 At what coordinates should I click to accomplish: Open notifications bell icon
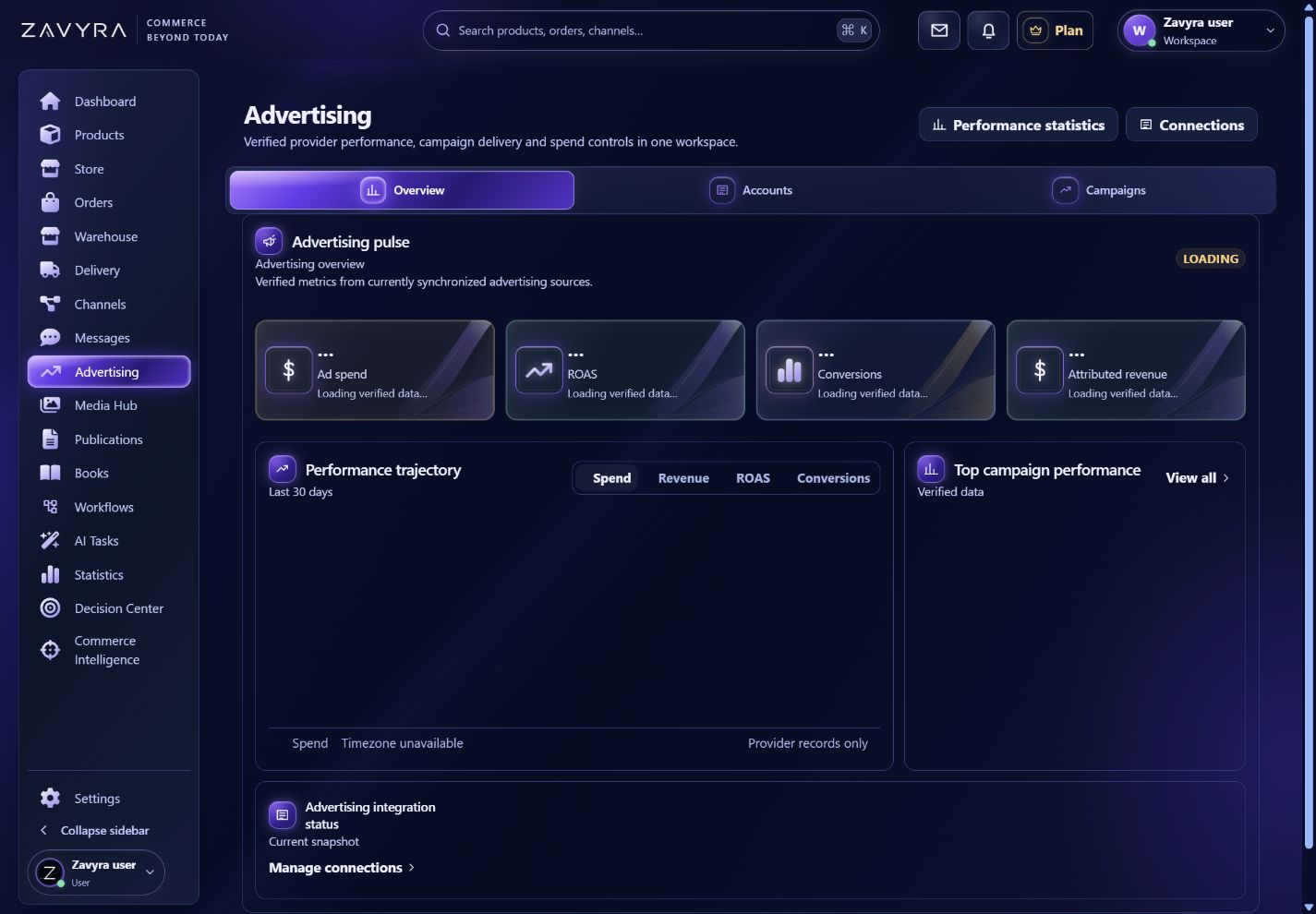pyautogui.click(x=988, y=30)
